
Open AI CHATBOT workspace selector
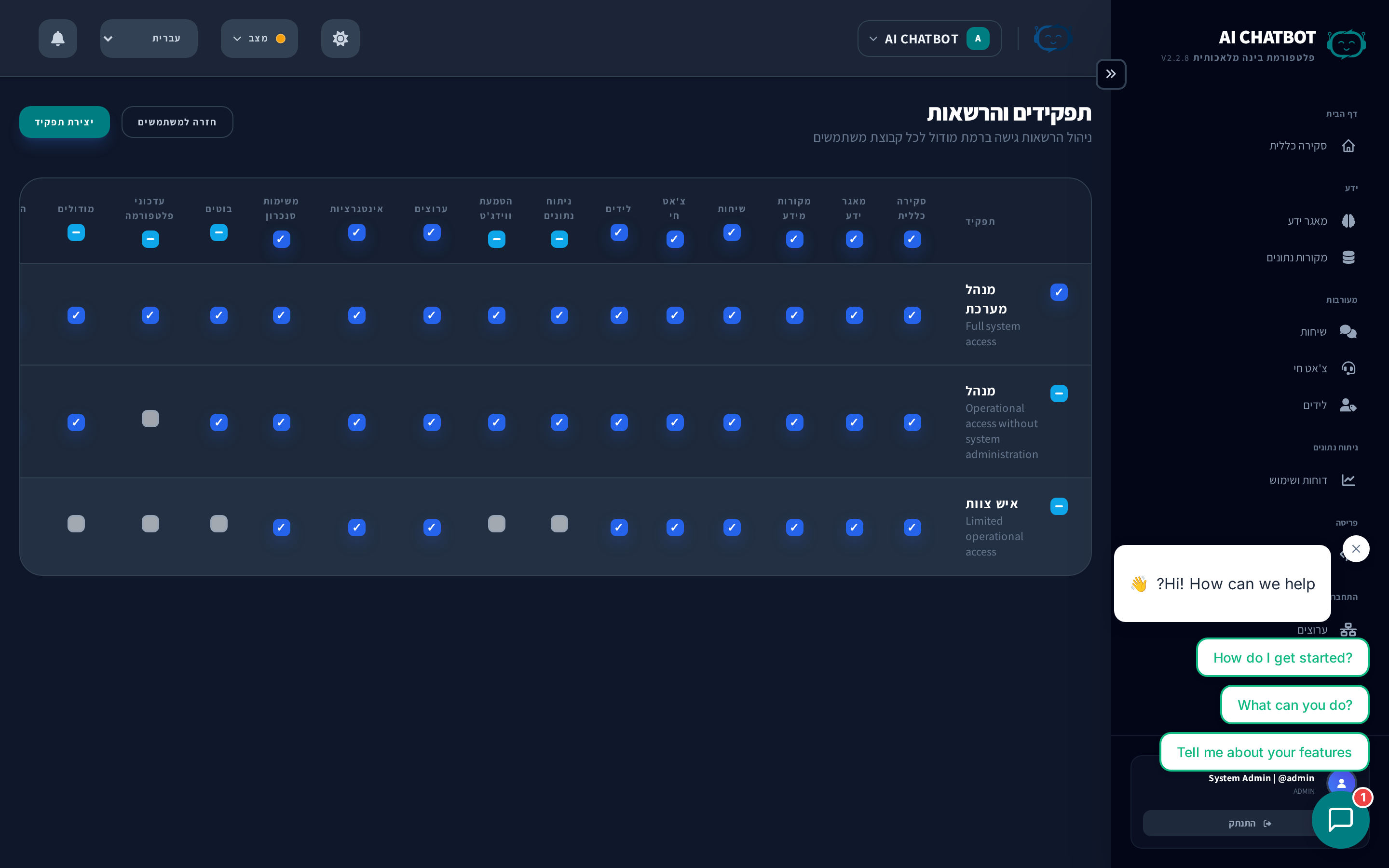[x=929, y=39]
